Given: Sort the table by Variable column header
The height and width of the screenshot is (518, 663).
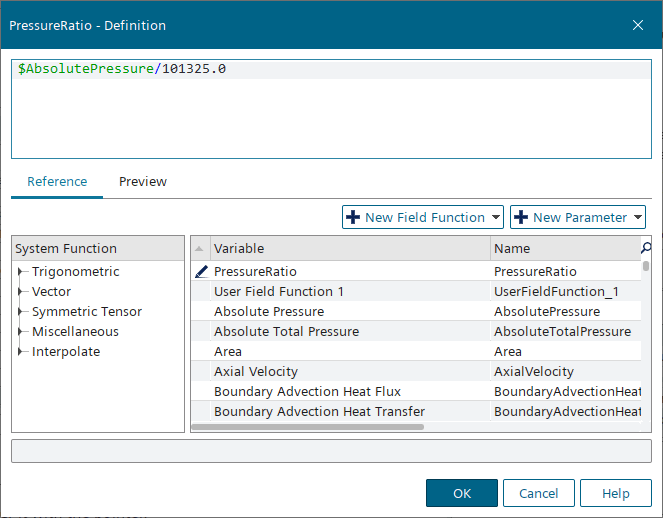Looking at the screenshot, I should pyautogui.click(x=350, y=248).
